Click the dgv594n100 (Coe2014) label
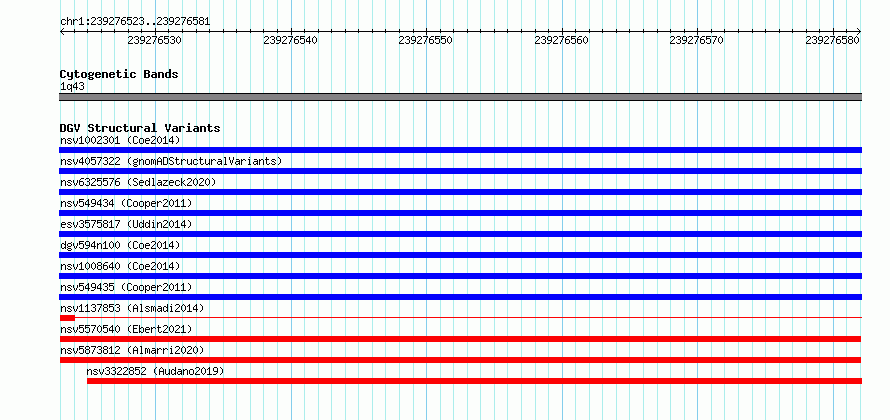The width and height of the screenshot is (890, 420). click(x=120, y=245)
